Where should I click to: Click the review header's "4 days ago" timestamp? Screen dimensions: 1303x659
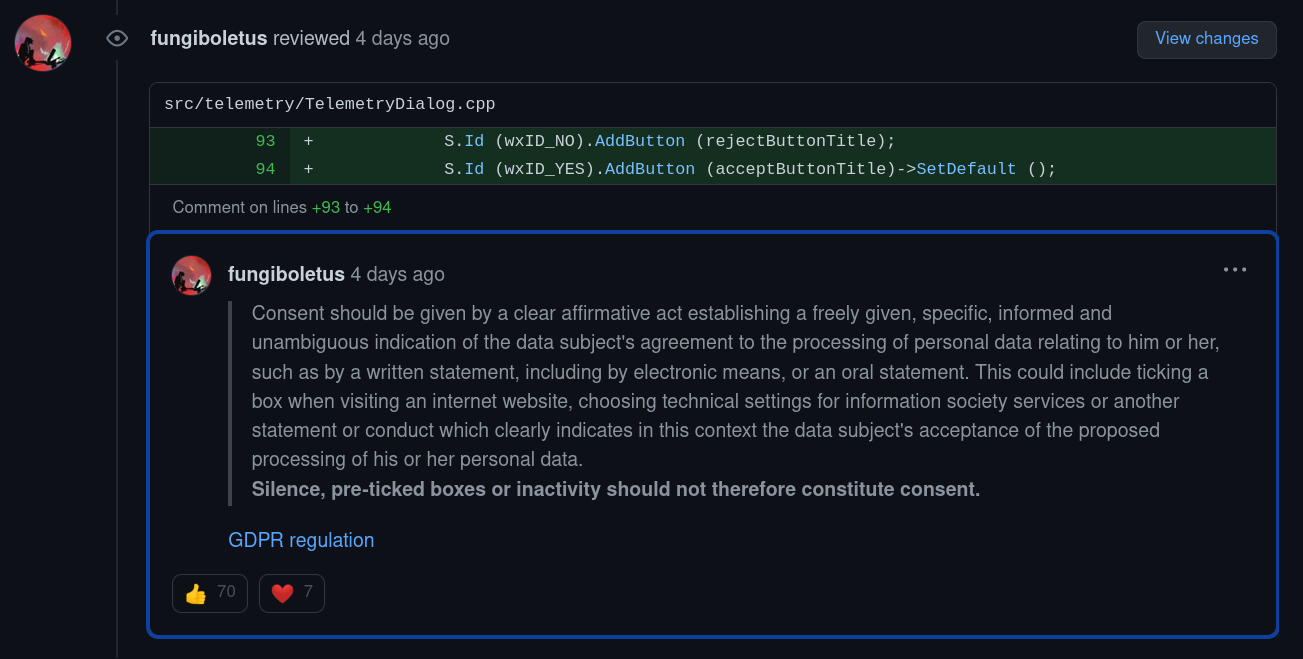(402, 39)
